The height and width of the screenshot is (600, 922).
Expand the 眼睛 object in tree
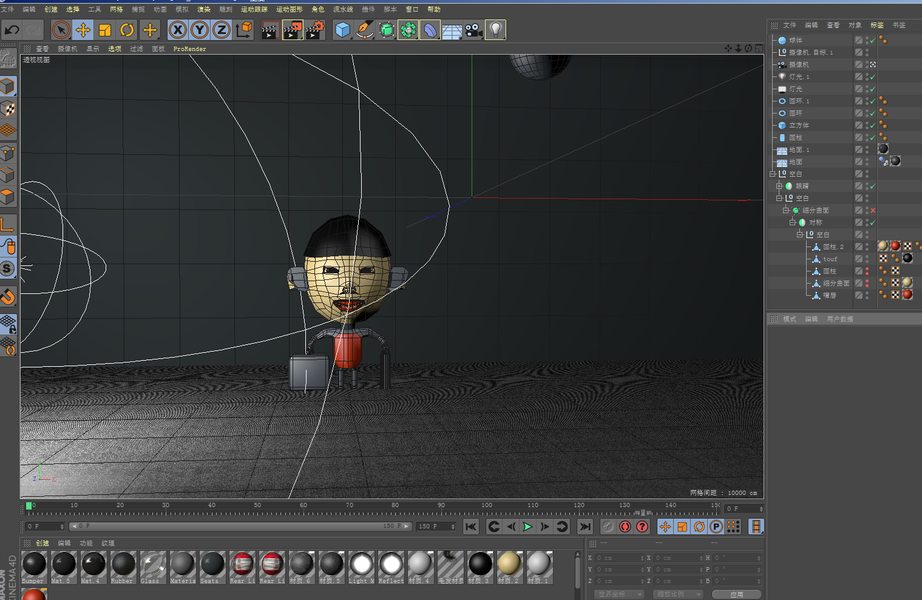[779, 186]
